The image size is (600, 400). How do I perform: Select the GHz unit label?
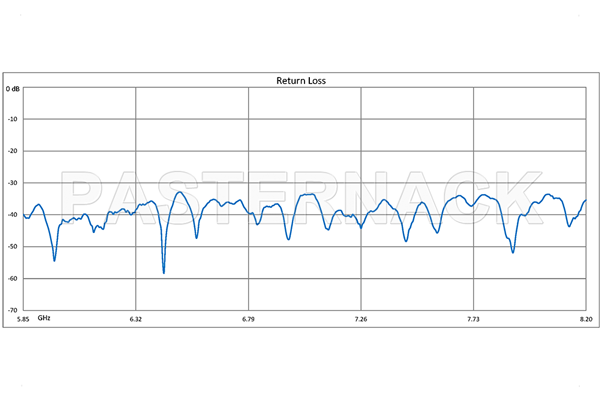45,317
